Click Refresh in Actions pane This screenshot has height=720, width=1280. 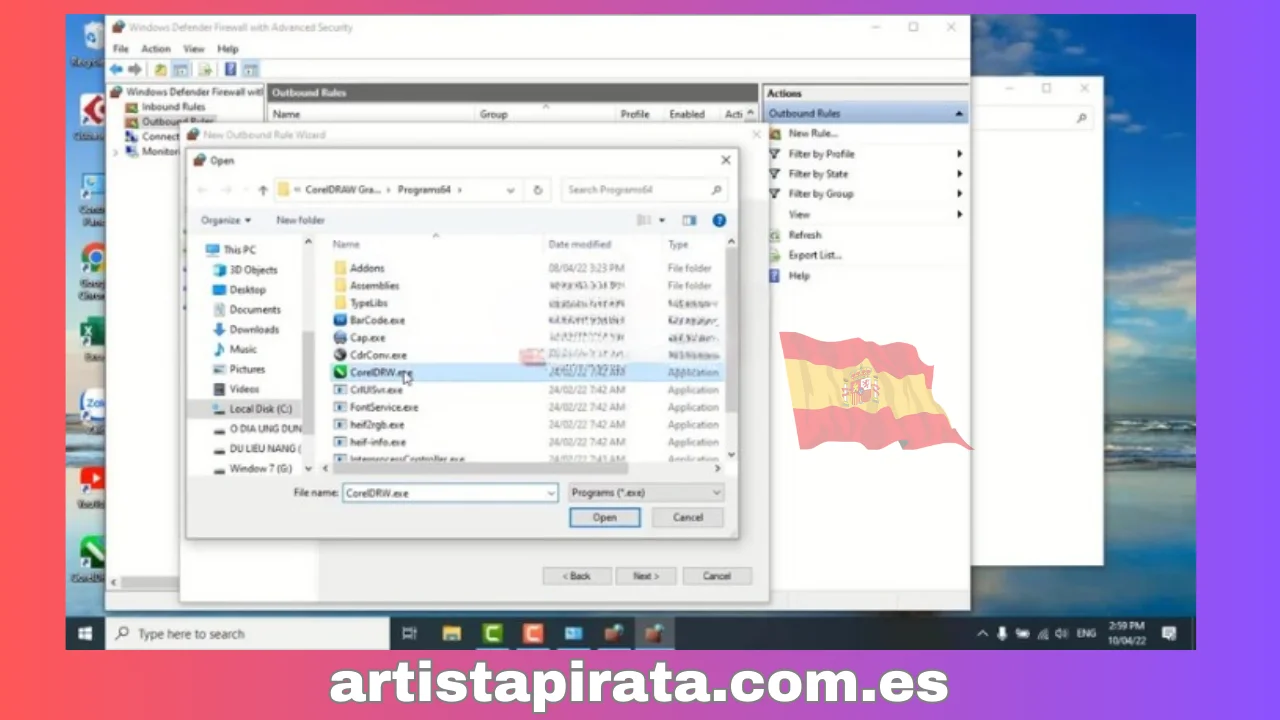[804, 235]
